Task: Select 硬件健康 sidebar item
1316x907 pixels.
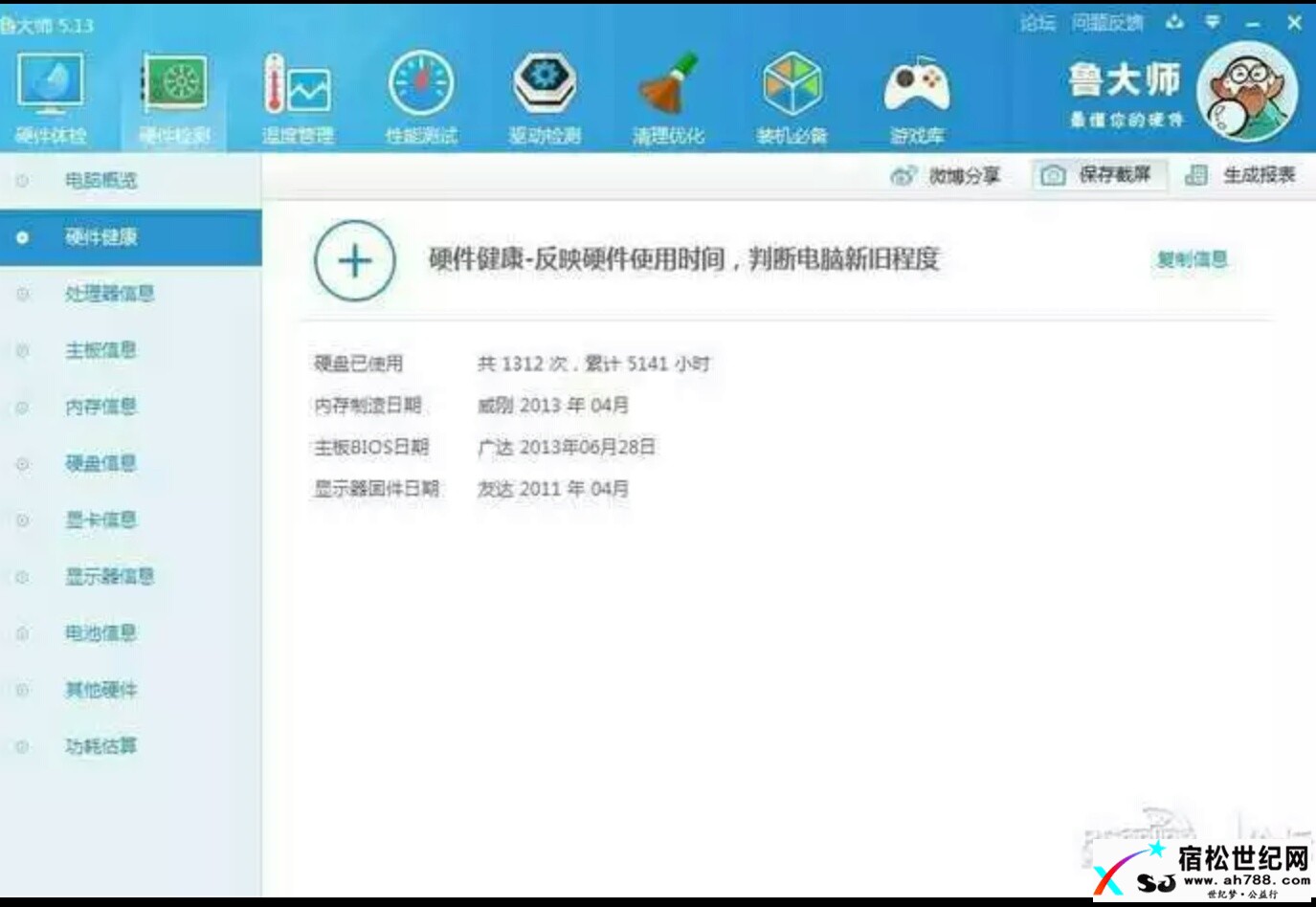Action: [131, 237]
